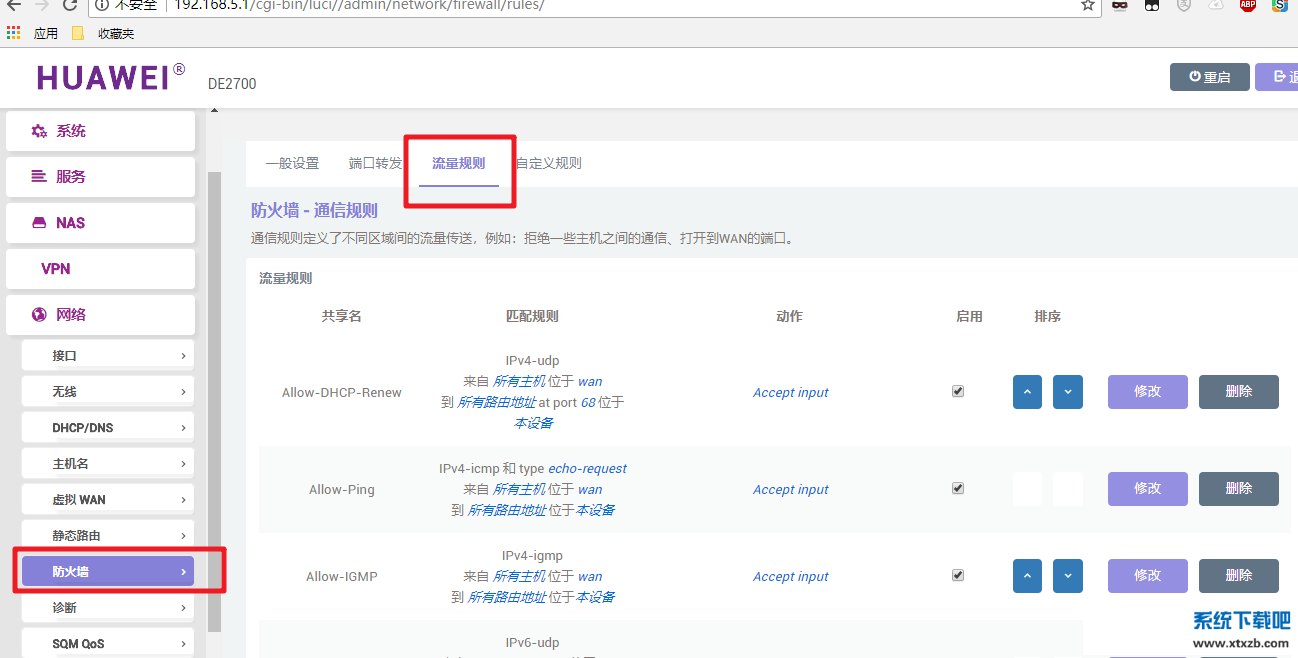Open Chrome apps grid icon in bookmarks bar
The image size is (1298, 658).
pyautogui.click(x=13, y=33)
